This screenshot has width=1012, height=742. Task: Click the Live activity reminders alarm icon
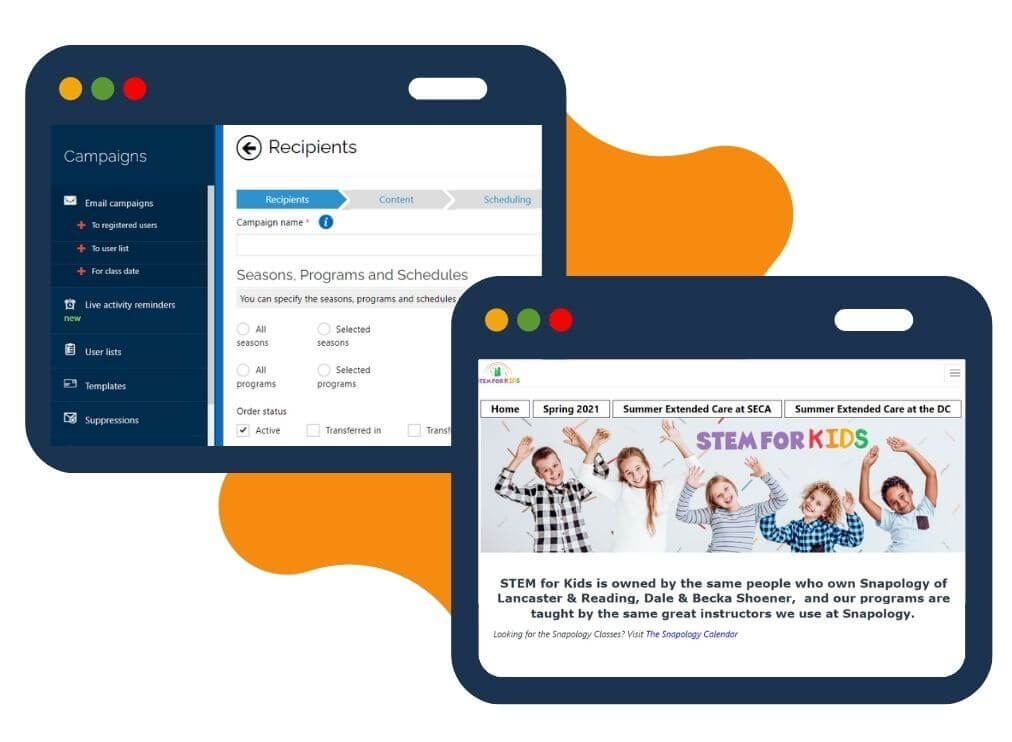click(70, 303)
